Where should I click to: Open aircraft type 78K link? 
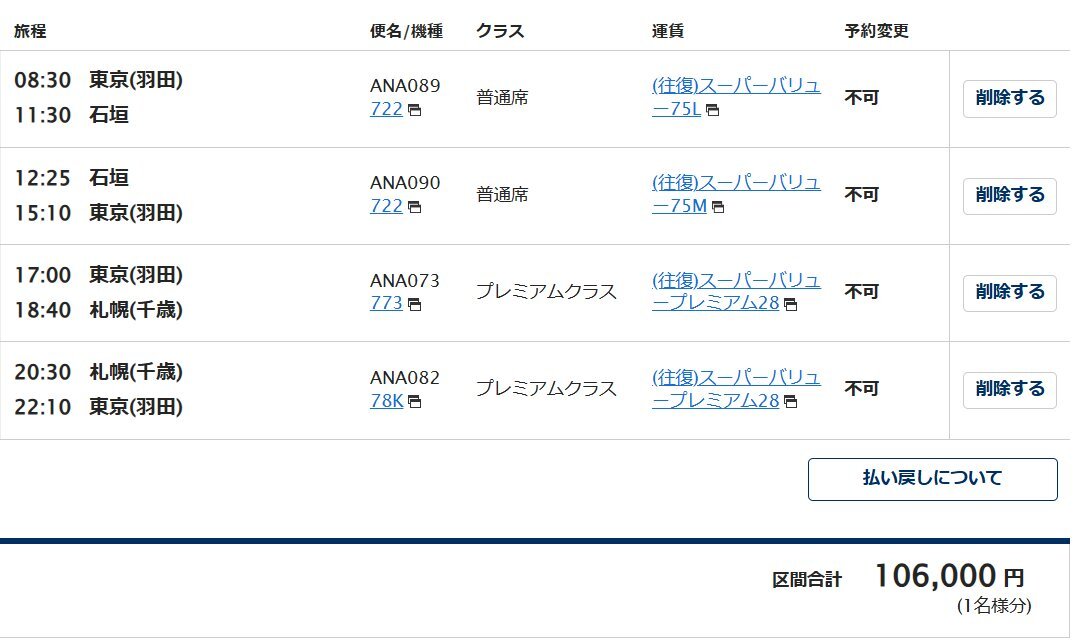[387, 400]
